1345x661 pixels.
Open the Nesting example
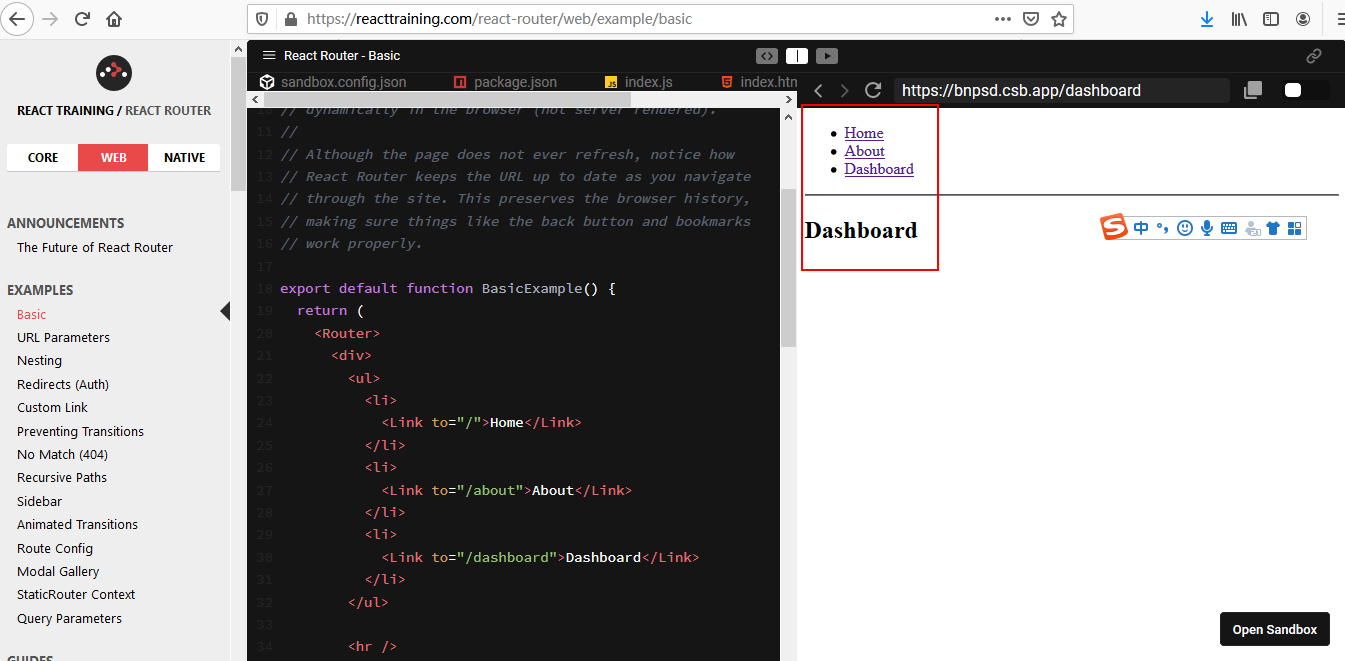coord(39,360)
